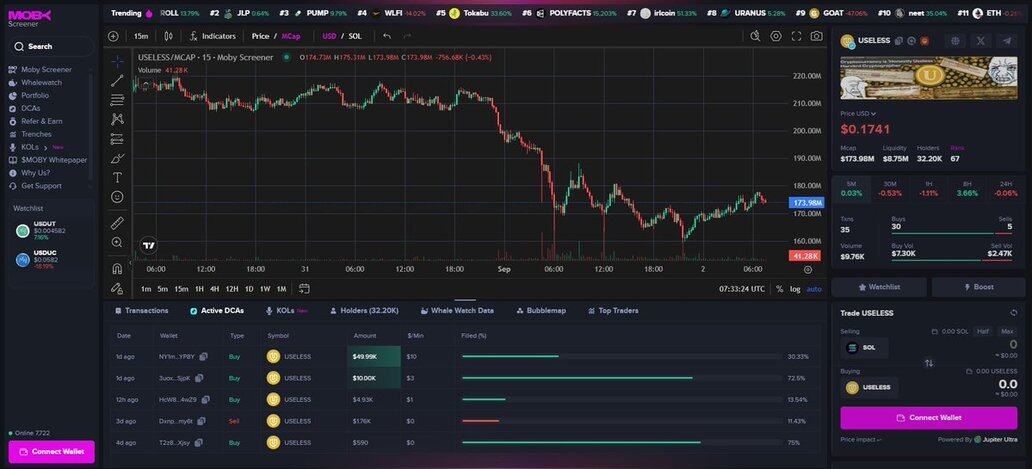Copy wallet address 3uox...SjpK
Screen dimensions: 1032x469
(199, 378)
